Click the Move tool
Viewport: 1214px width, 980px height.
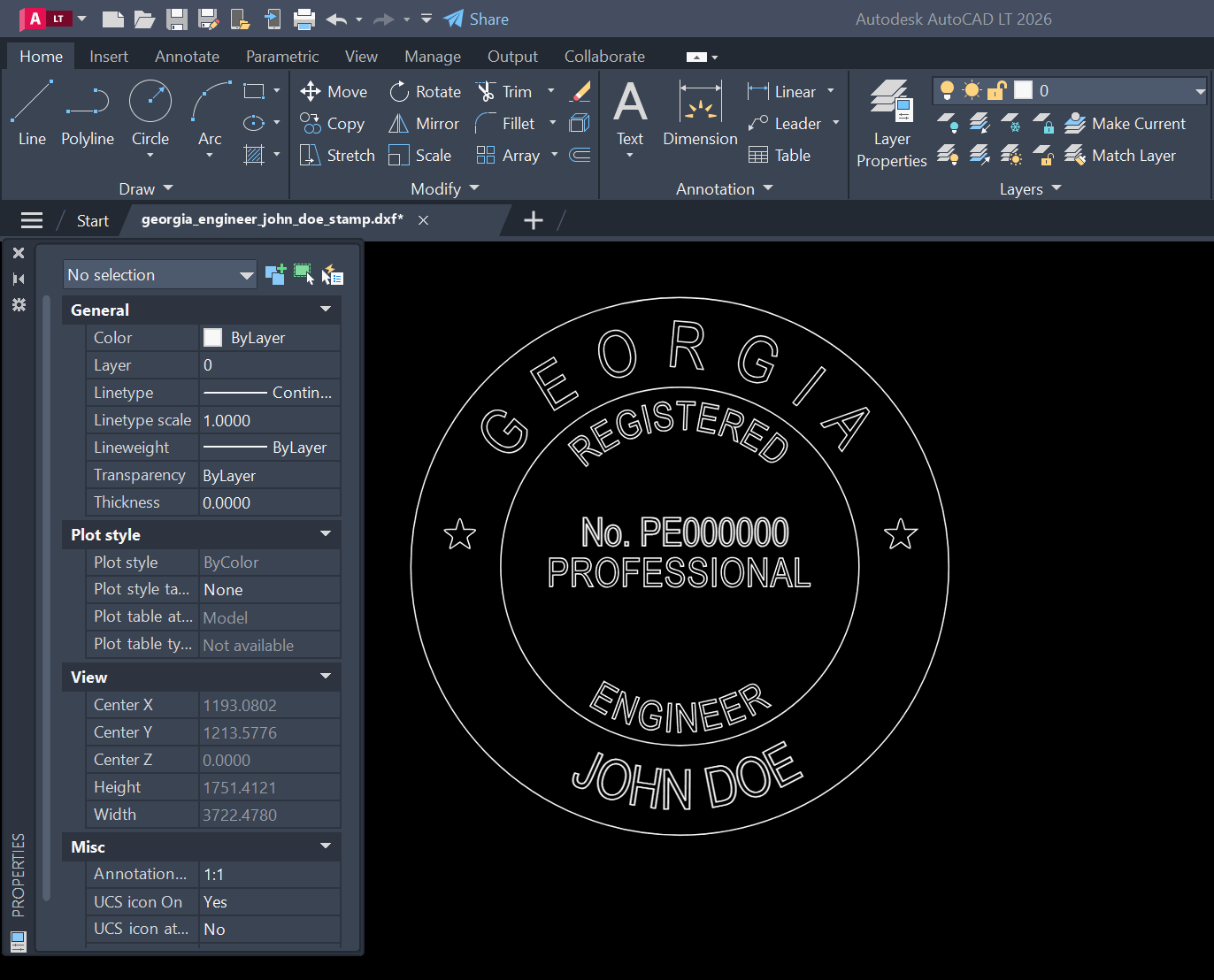334,91
